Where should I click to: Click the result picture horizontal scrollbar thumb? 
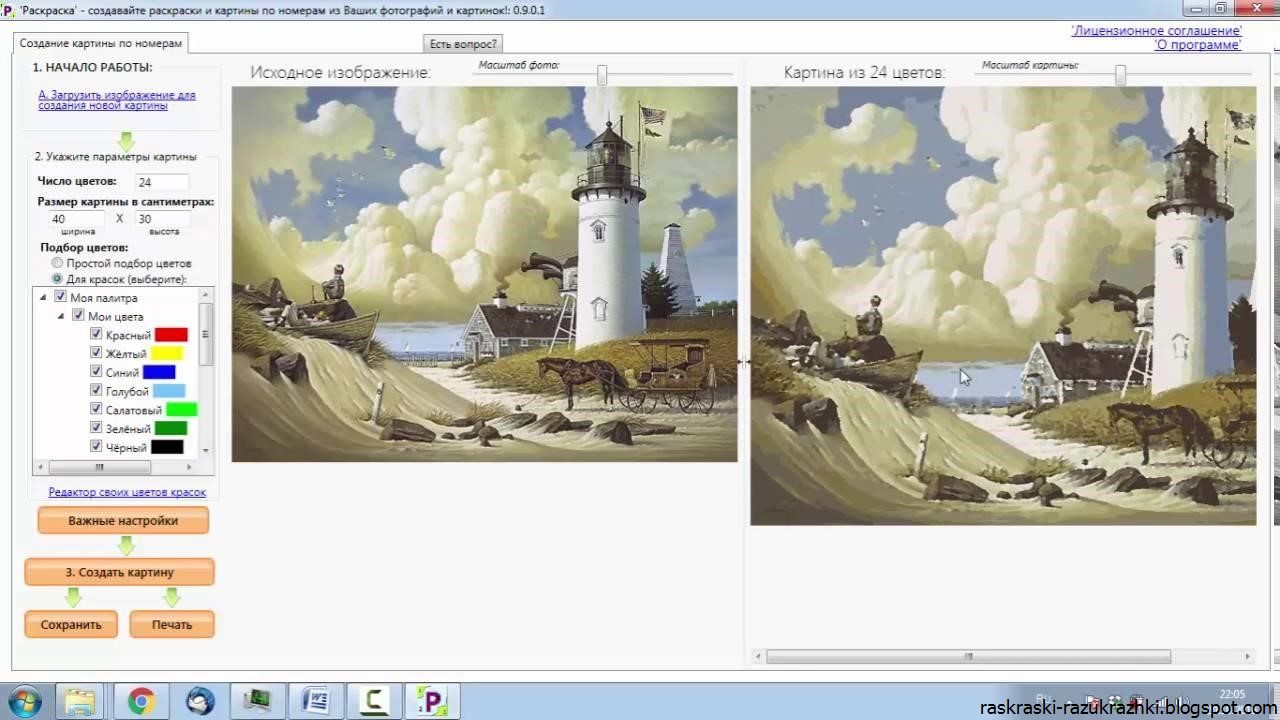[968, 657]
